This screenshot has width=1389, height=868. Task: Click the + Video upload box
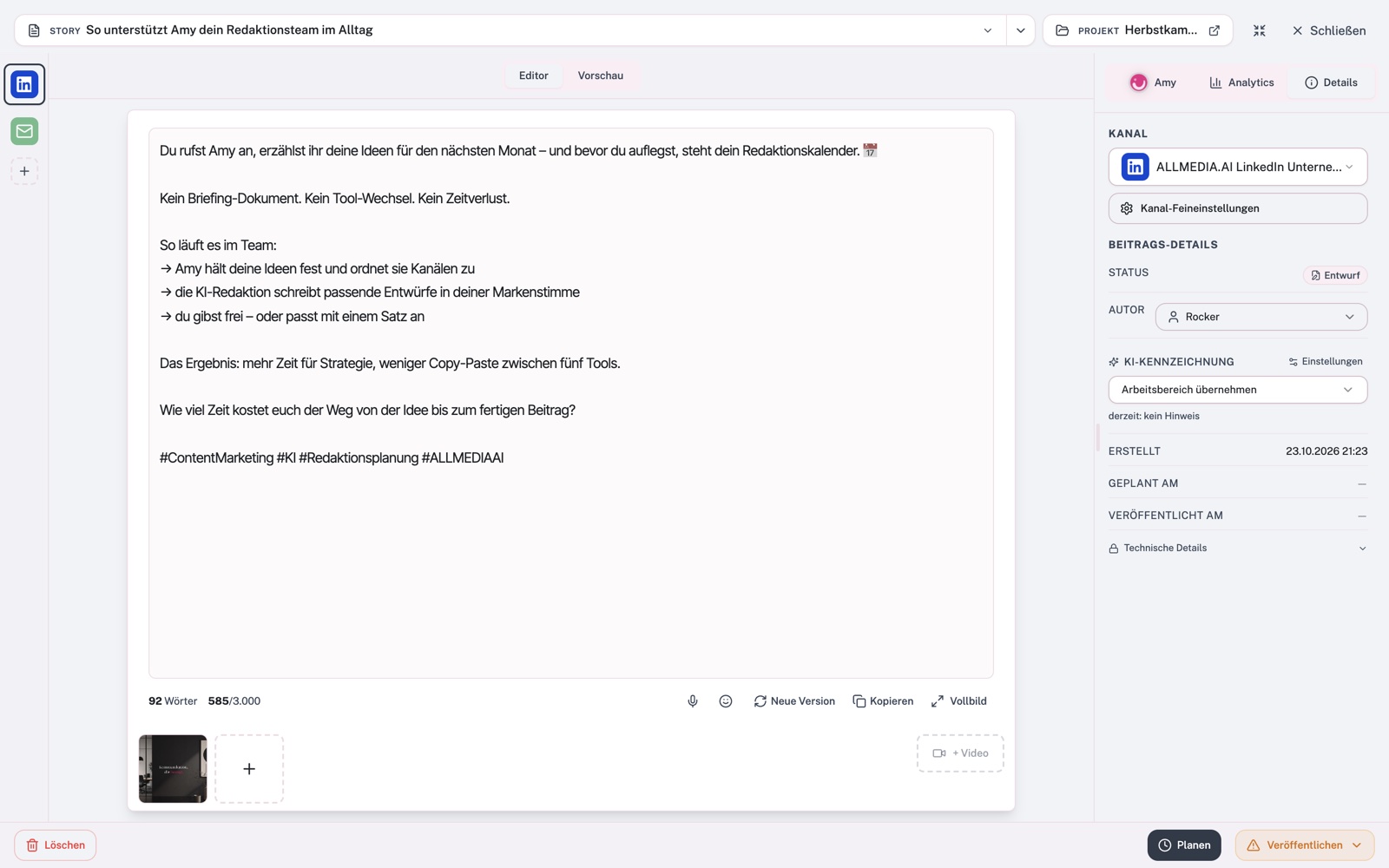[x=960, y=753]
